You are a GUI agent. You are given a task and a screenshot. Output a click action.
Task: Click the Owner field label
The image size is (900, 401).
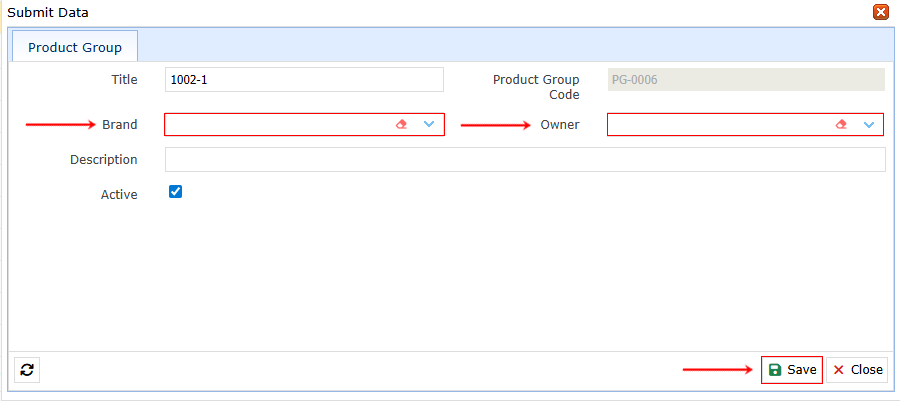560,125
